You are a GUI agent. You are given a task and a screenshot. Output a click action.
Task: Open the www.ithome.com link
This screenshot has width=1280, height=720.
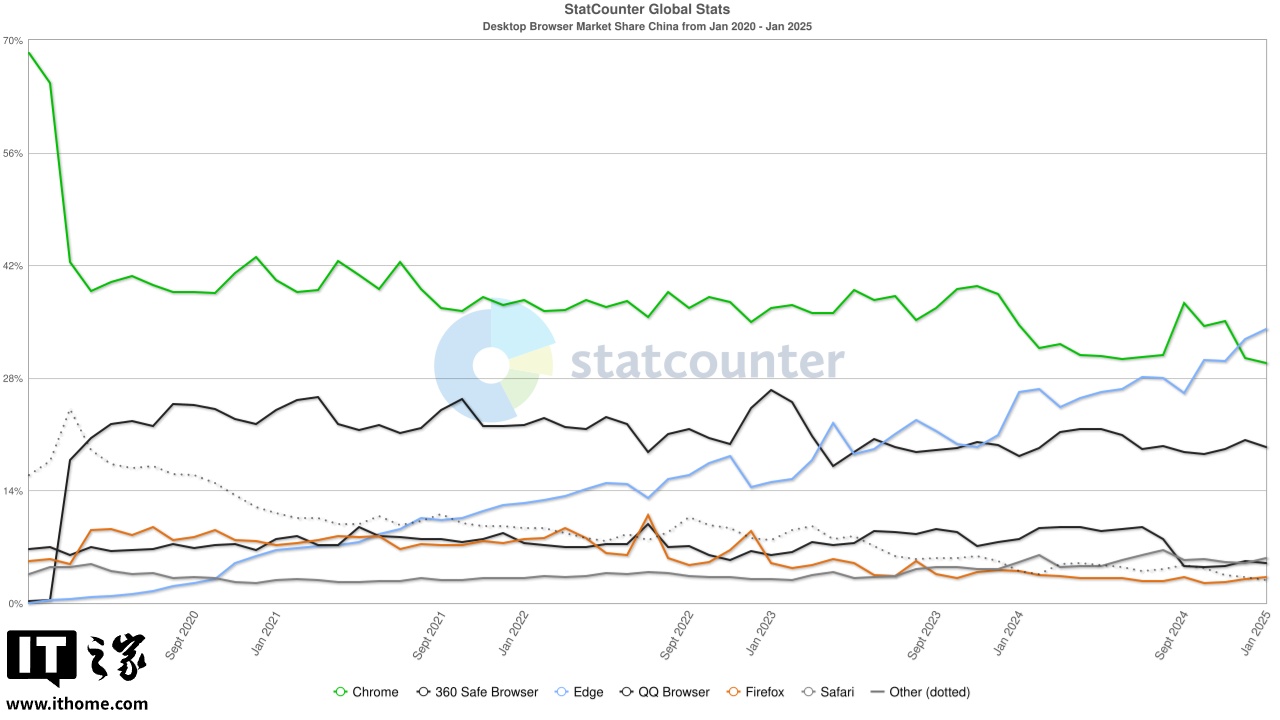pos(77,704)
